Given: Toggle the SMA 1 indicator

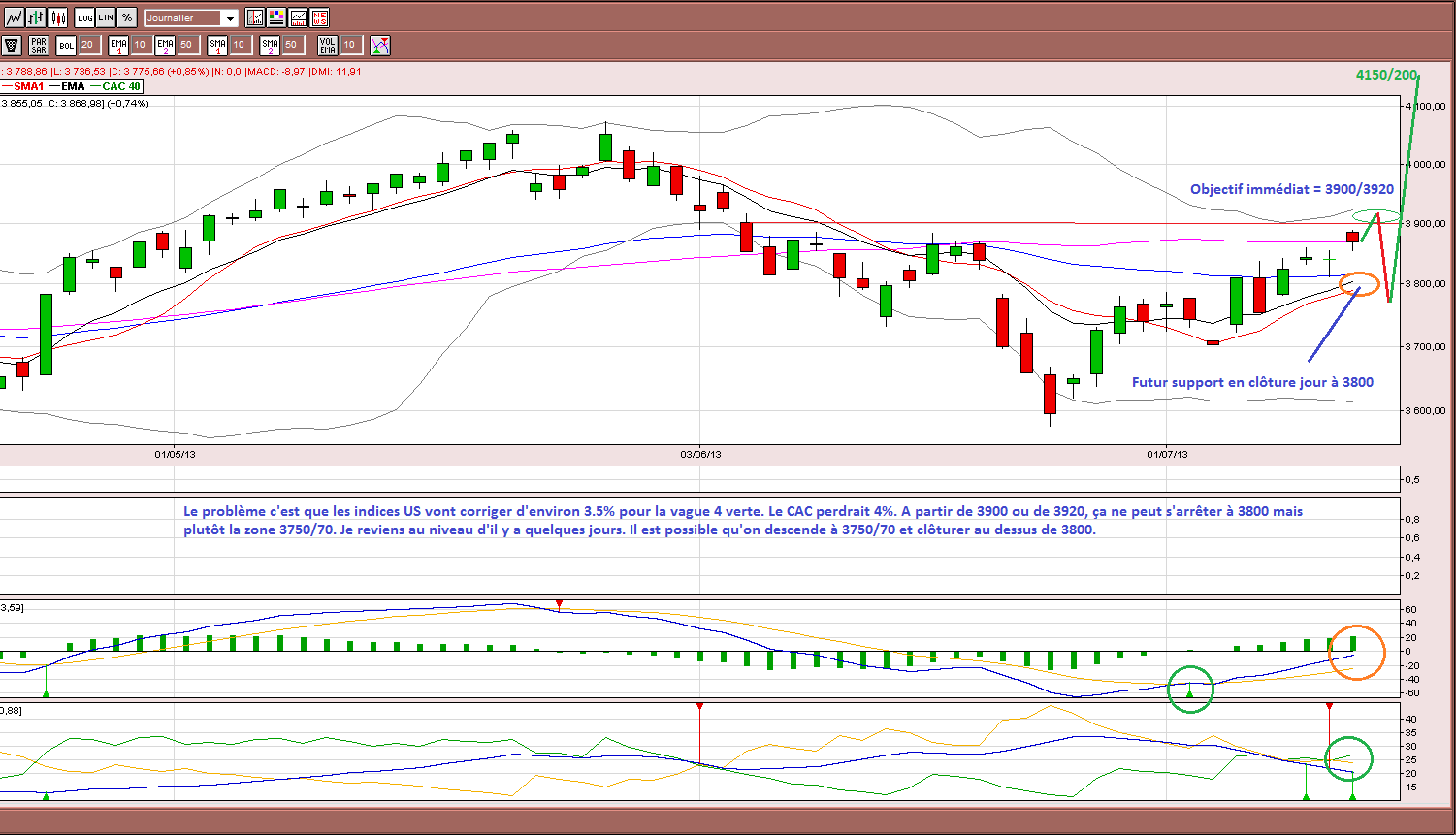Looking at the screenshot, I should point(217,45).
